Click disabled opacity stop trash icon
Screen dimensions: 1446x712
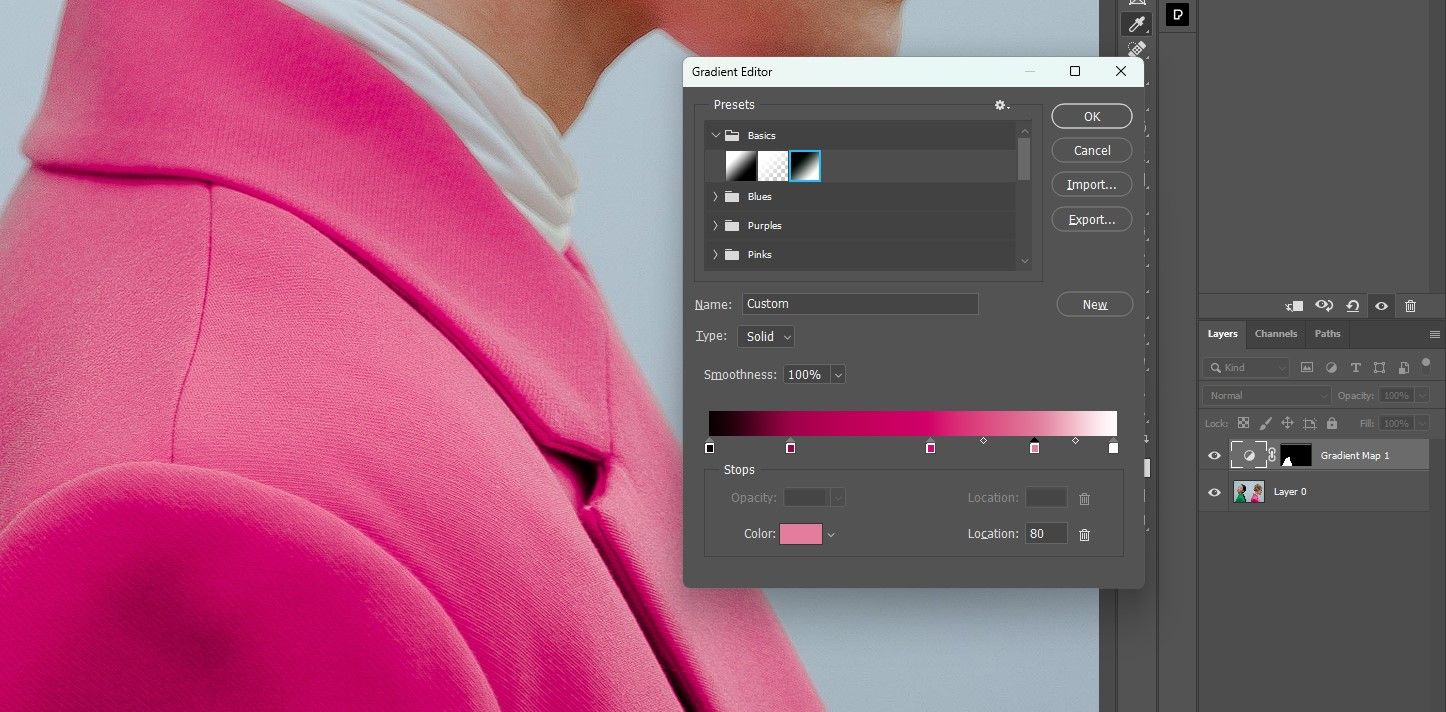tap(1084, 498)
